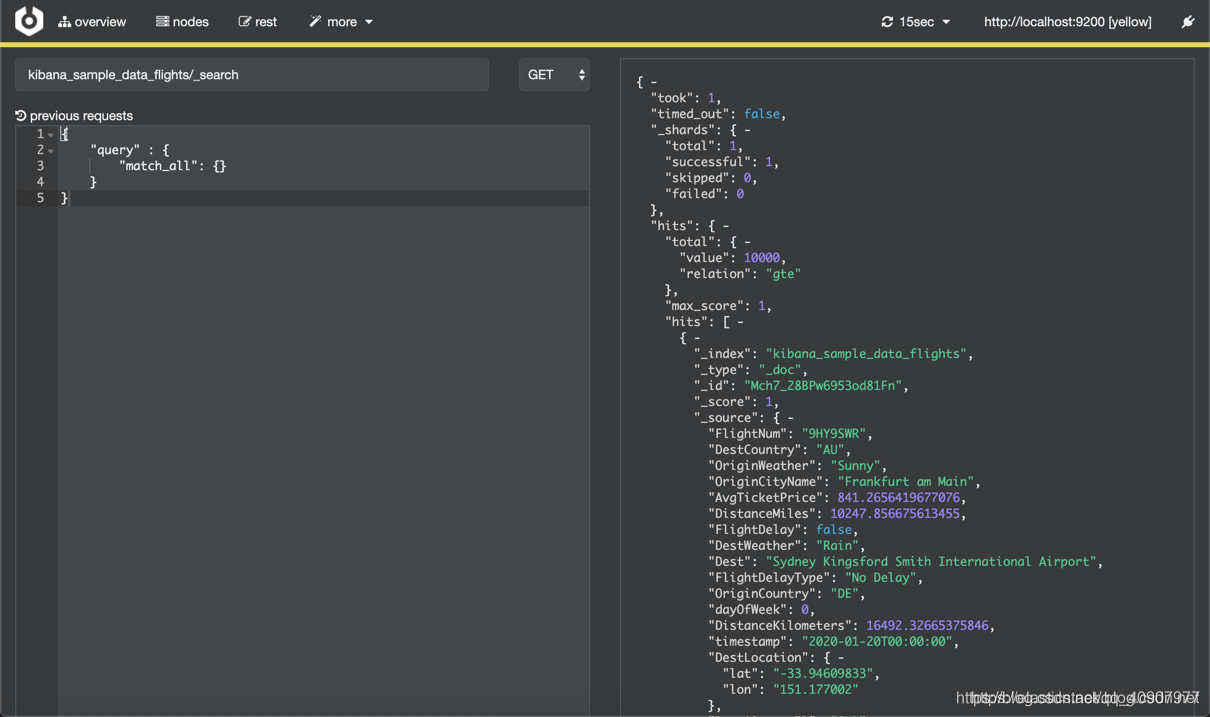
Task: Show previous requests
Action: pos(74,116)
